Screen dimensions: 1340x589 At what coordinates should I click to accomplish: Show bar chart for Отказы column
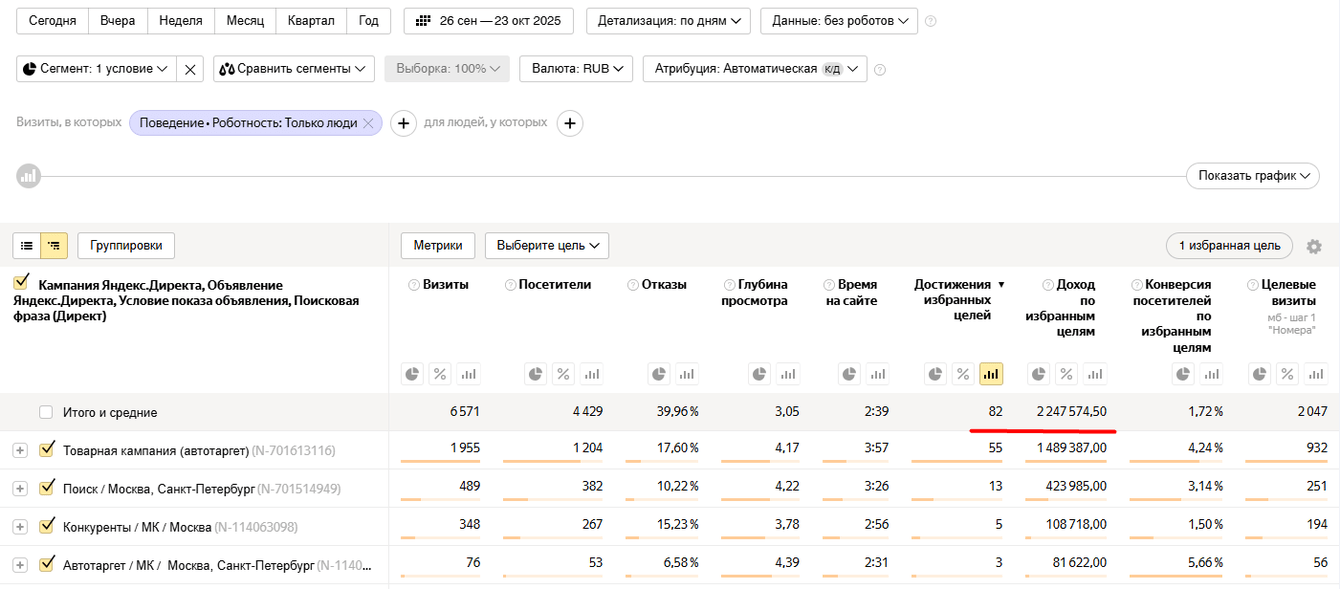(x=686, y=374)
